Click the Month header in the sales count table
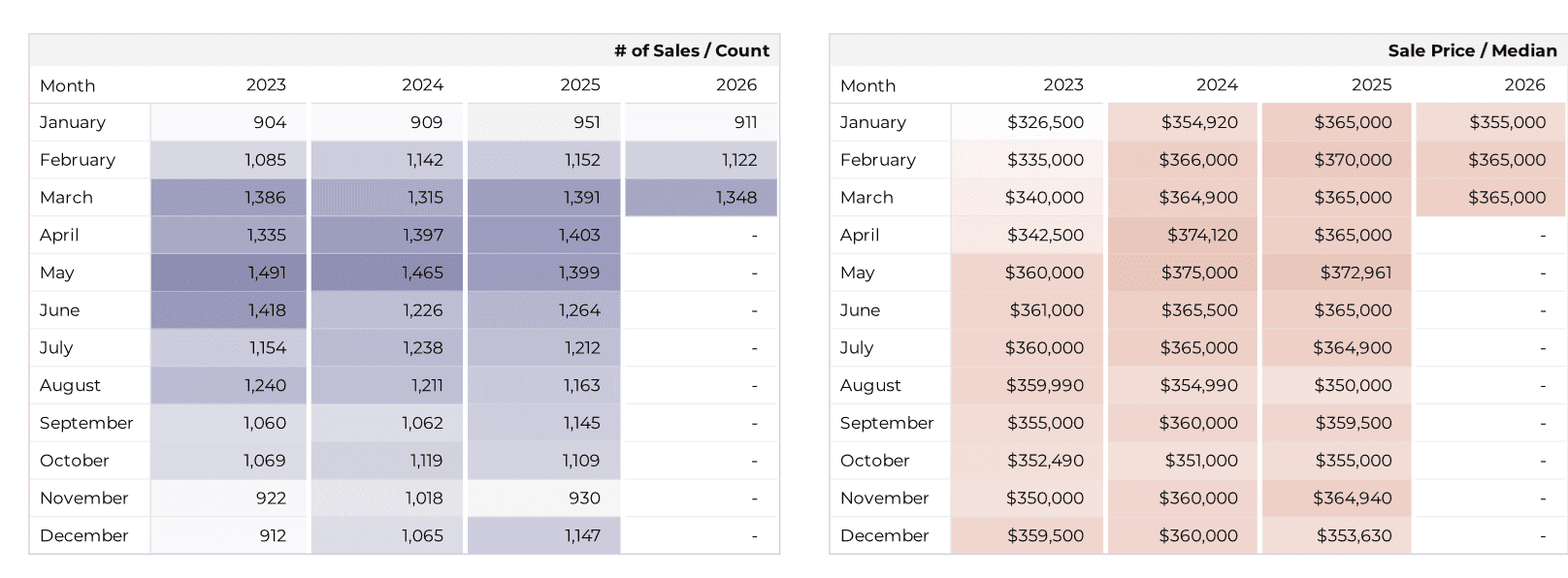Screen dimensions: 1568x578 click(68, 86)
